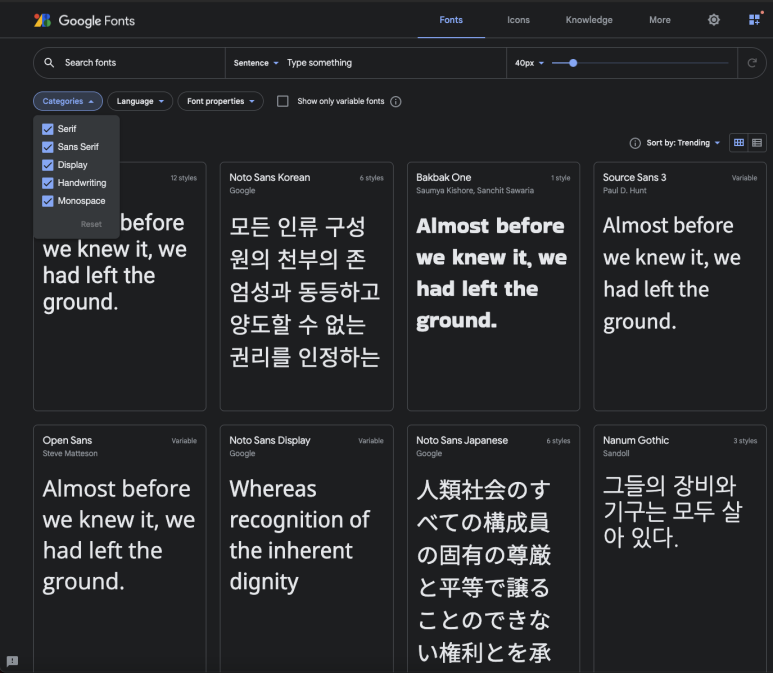Open the Noto Sans Japanese font card

[493, 549]
